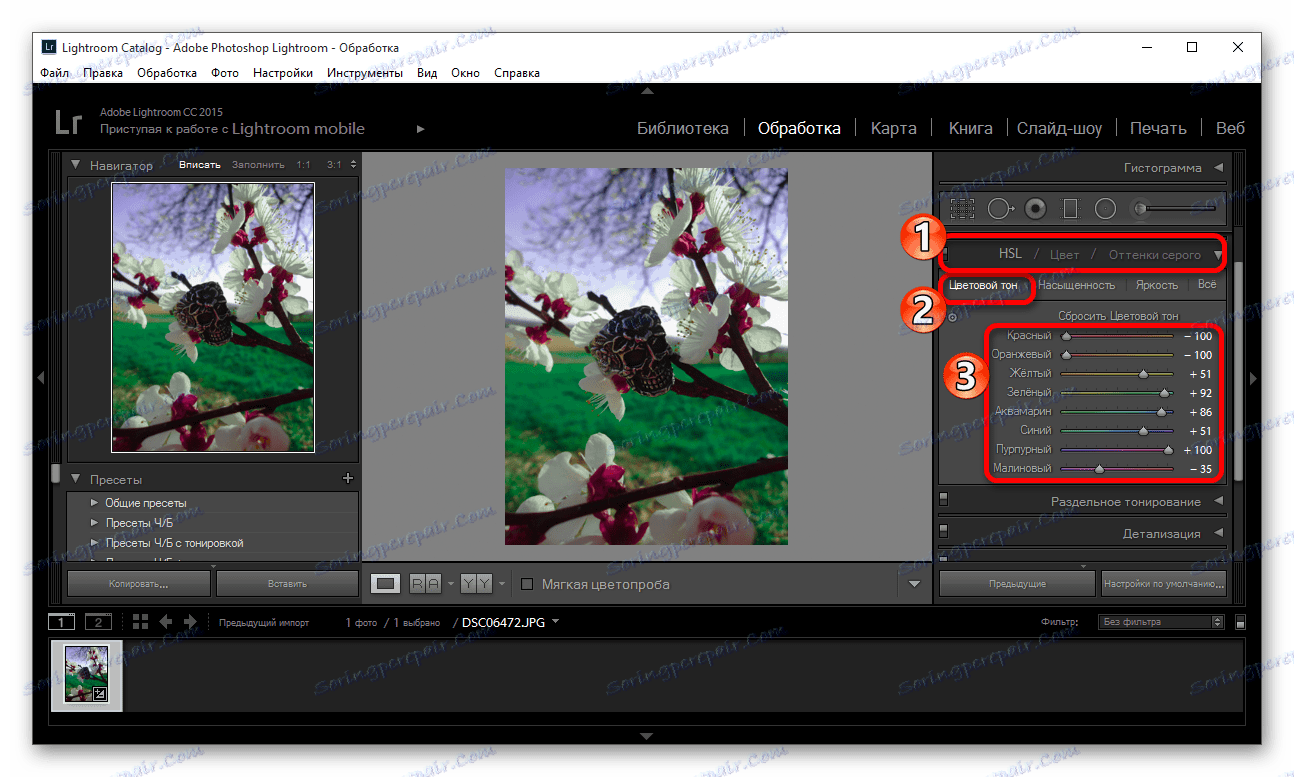This screenshot has height=777, width=1294.
Task: Click the Предыдущие button
Action: coord(1017,583)
